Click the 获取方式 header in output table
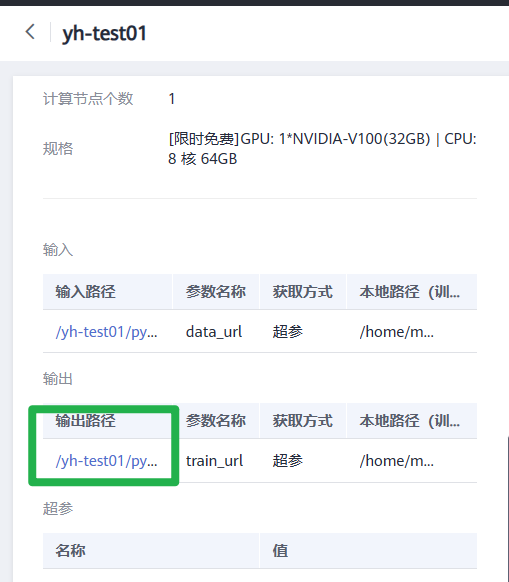Image resolution: width=509 pixels, height=582 pixels. (303, 421)
